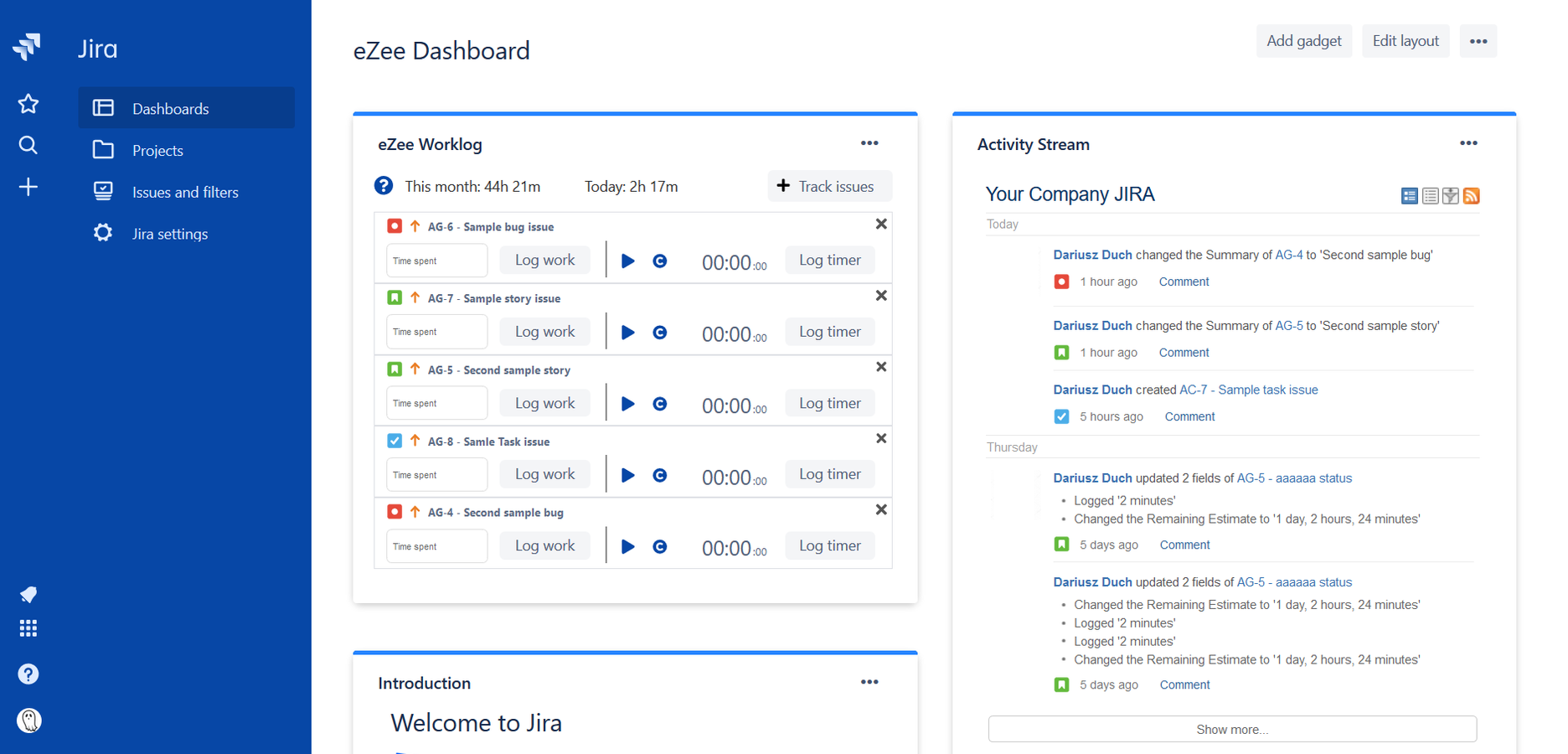Start timer for AG-6 Sample bug issue
This screenshot has height=754, width=1568.
point(628,261)
